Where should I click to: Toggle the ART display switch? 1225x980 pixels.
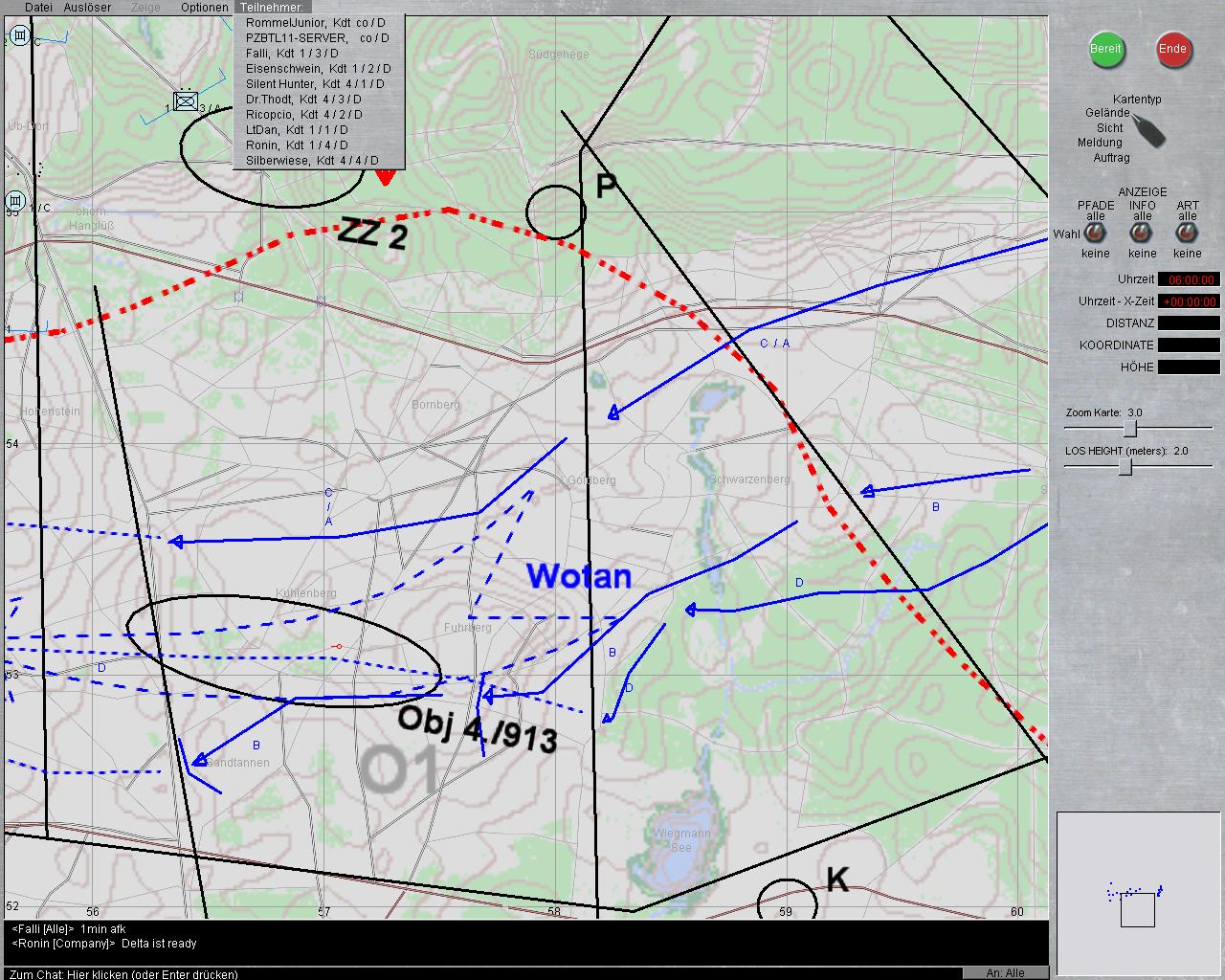1187,234
